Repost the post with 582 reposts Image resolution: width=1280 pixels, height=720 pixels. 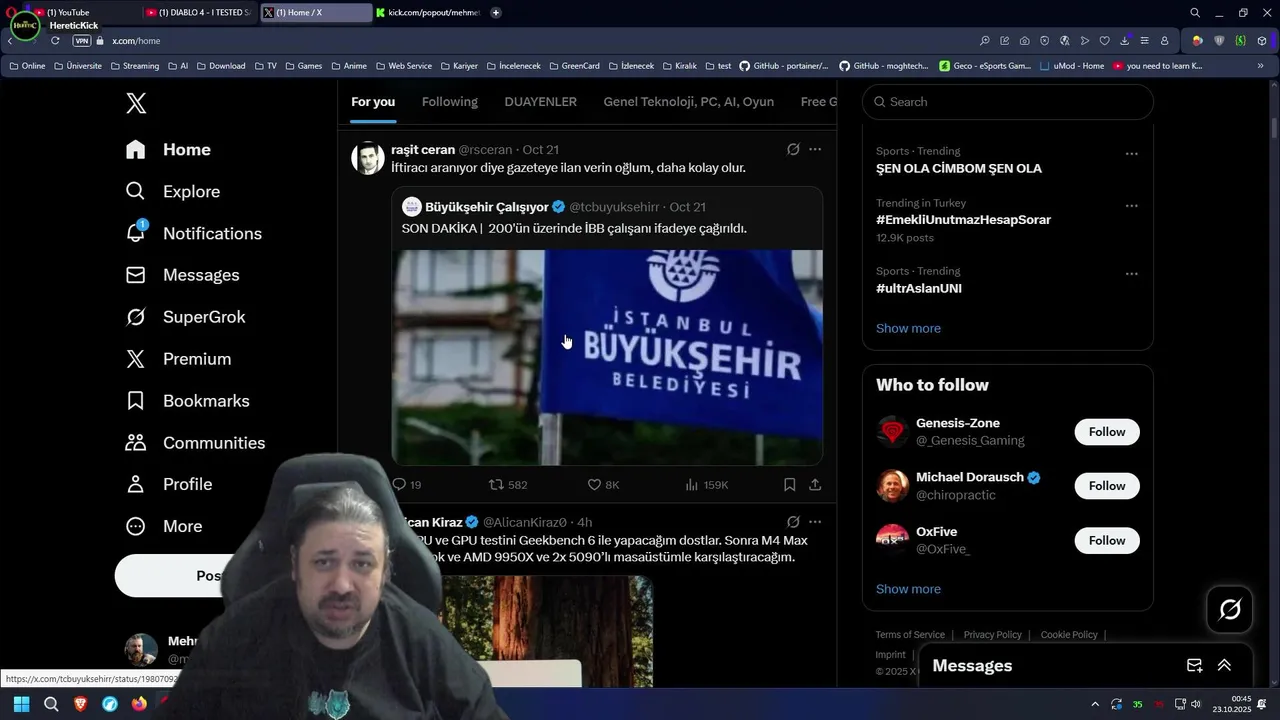click(507, 484)
